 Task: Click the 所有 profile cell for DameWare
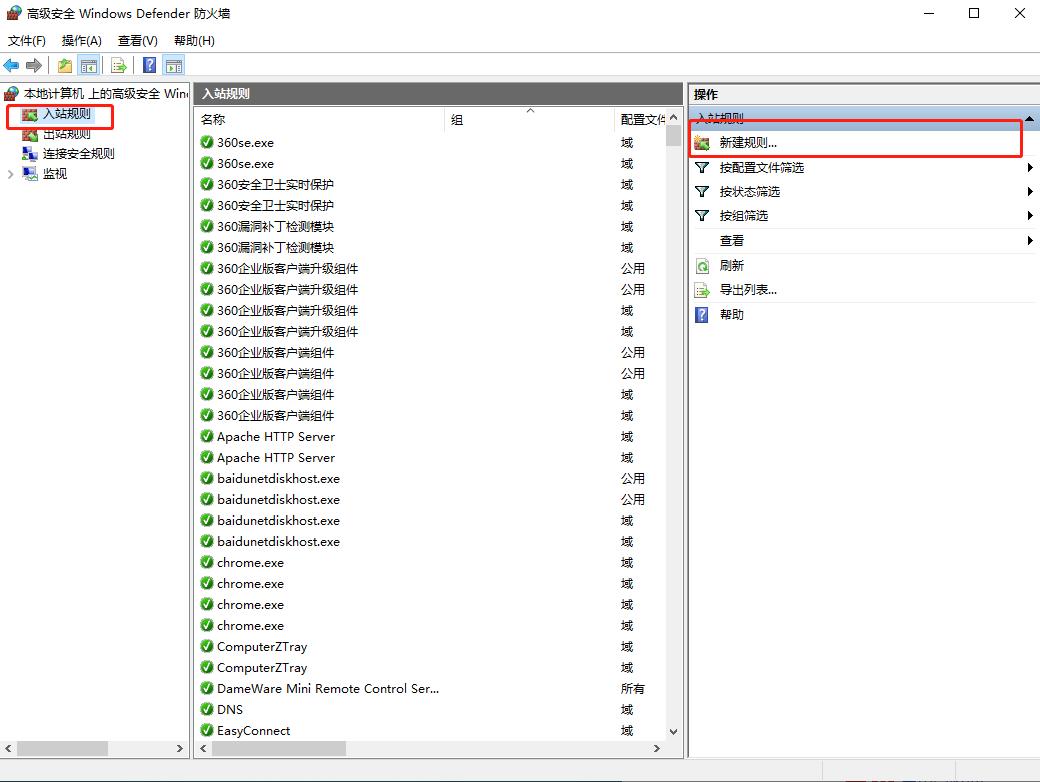point(633,688)
